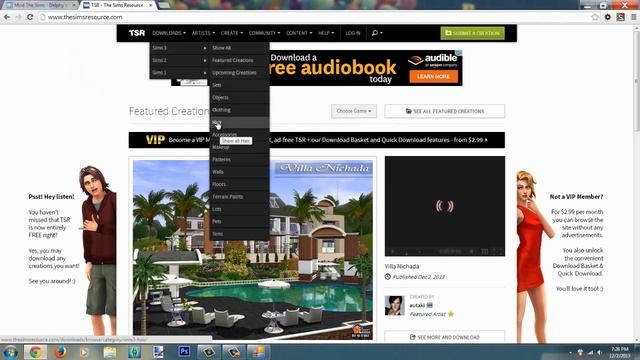Open the search magnifier icon in navbar
640x360 pixels.
[375, 33]
